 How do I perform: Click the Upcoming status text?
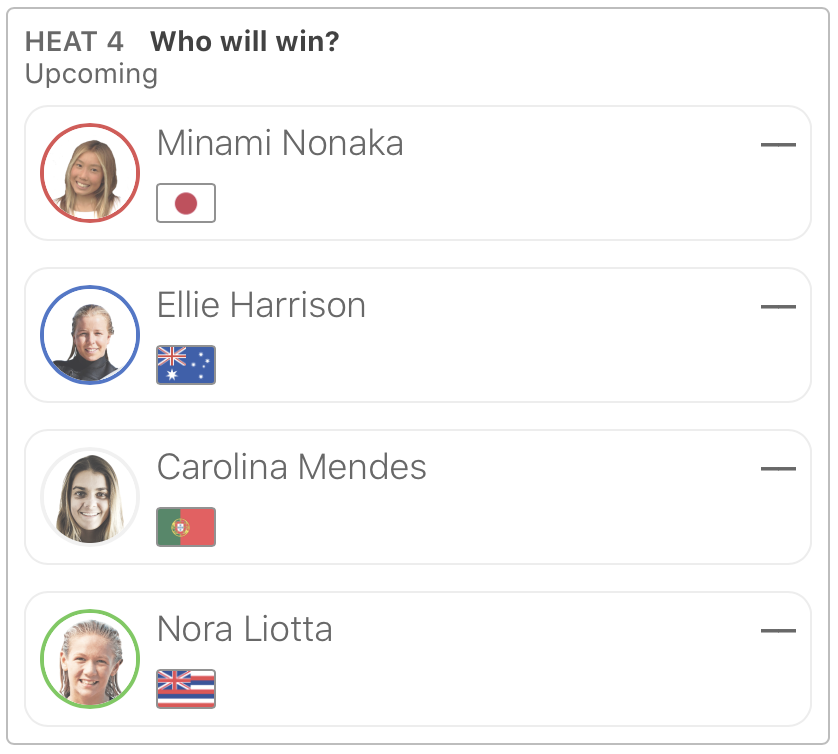coord(91,74)
